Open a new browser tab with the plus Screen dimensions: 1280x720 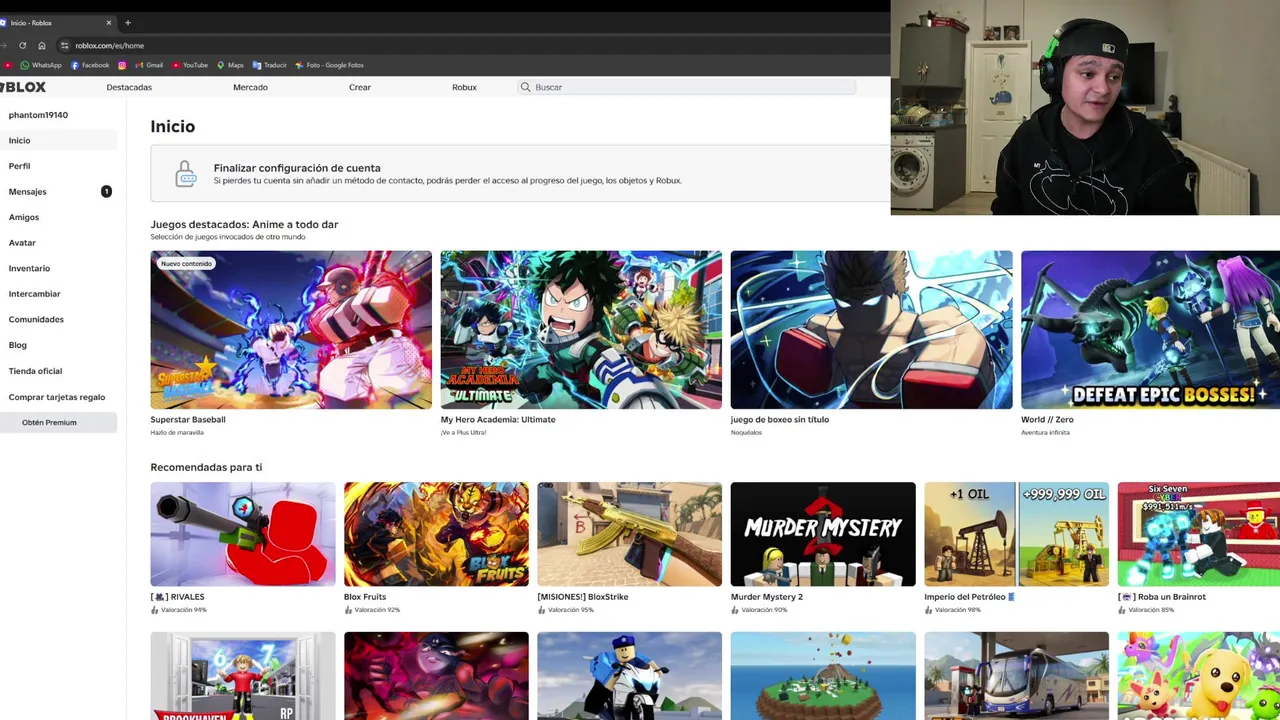pos(127,22)
